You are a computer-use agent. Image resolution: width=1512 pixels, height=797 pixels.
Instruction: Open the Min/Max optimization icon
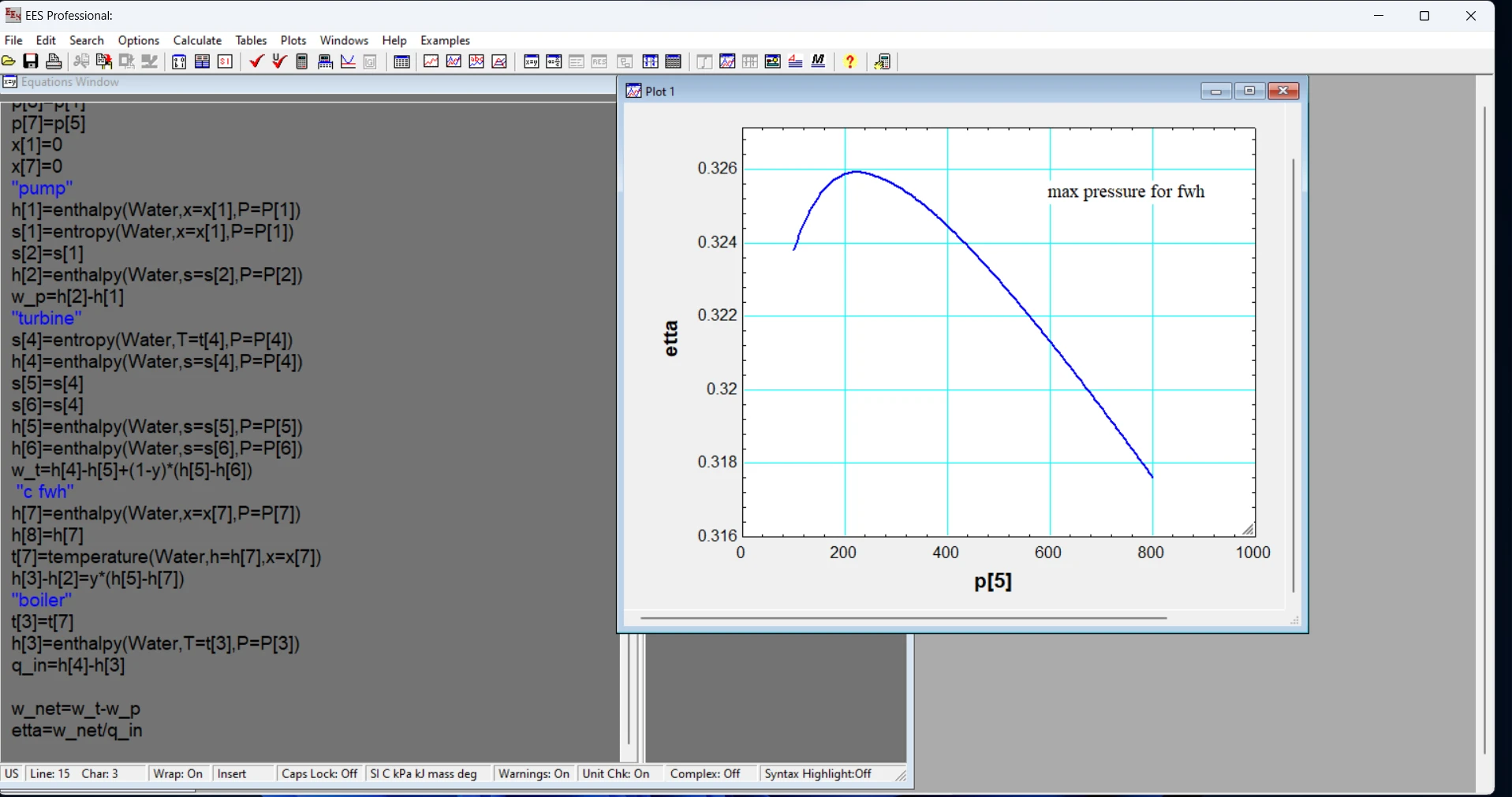pyautogui.click(x=348, y=61)
